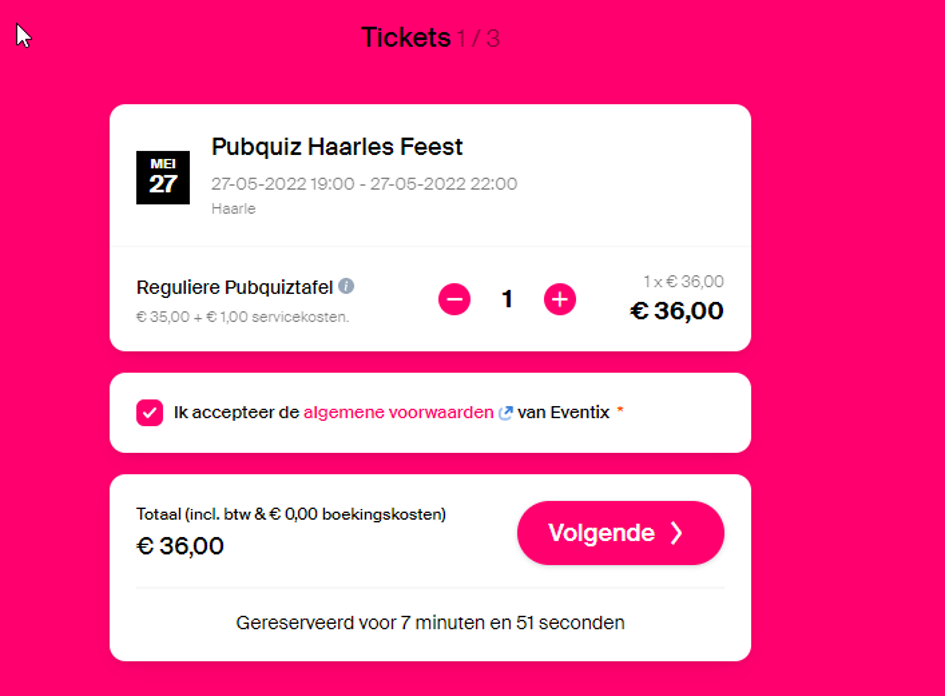Click the bold € 36,00 ticket subtotal
Viewport: 945px width, 697px height.
point(677,311)
